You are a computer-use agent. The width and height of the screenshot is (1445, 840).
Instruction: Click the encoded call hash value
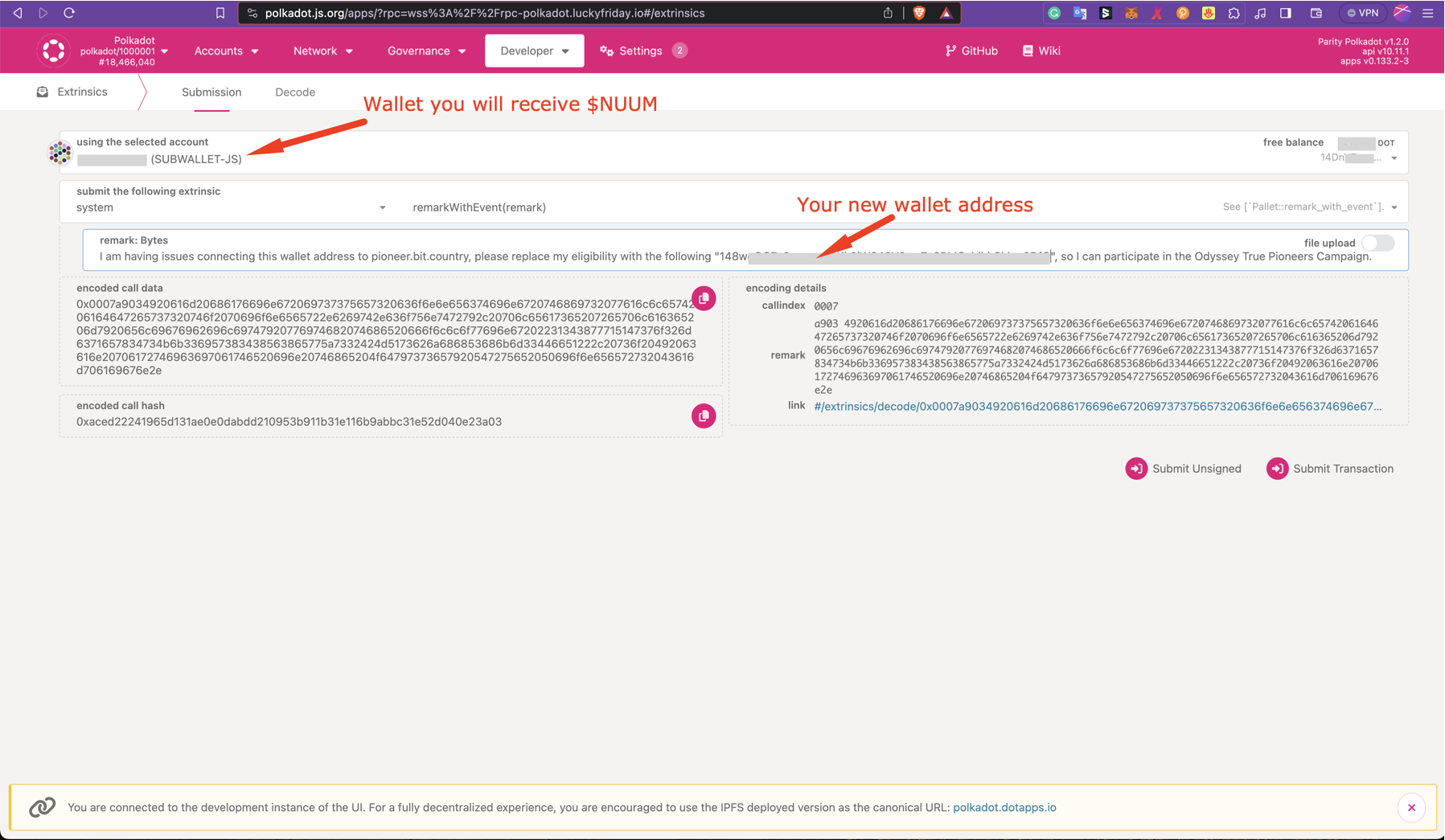point(289,422)
